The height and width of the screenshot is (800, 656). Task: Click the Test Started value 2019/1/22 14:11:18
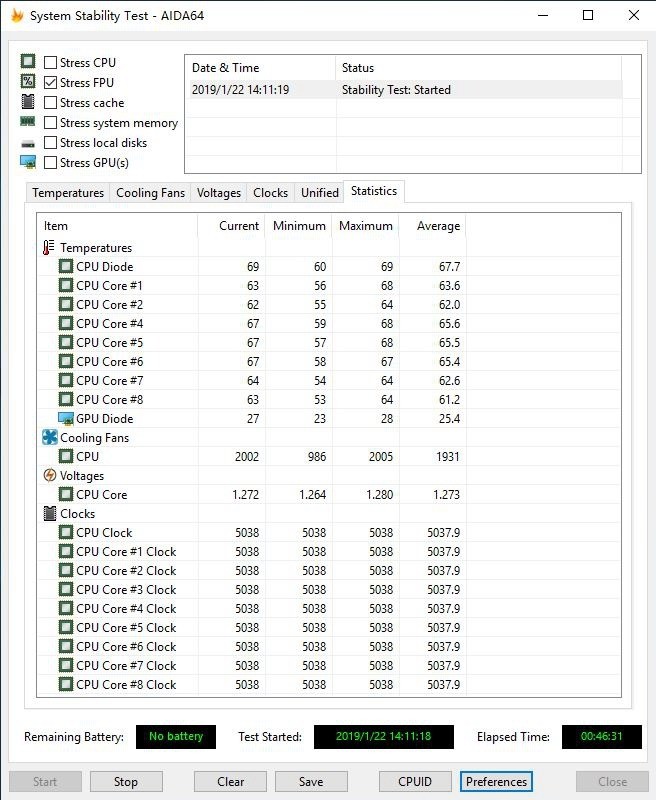(384, 736)
